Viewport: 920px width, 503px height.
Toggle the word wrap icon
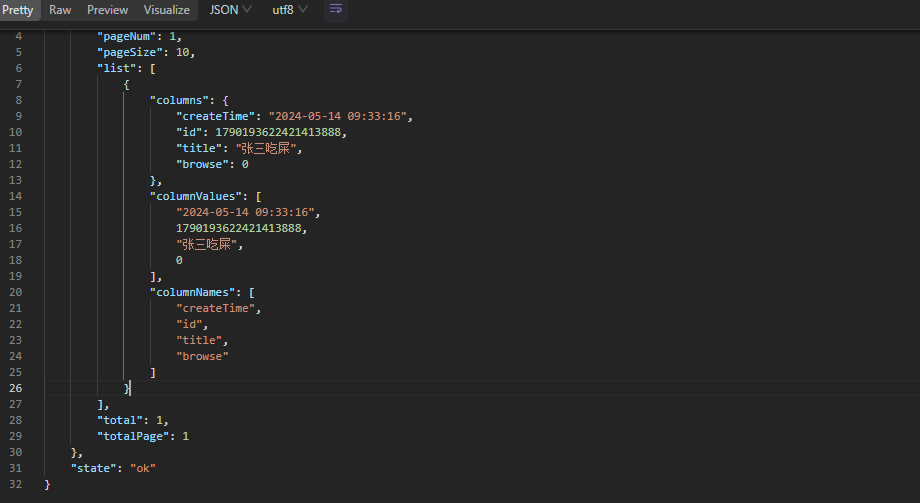click(x=336, y=10)
